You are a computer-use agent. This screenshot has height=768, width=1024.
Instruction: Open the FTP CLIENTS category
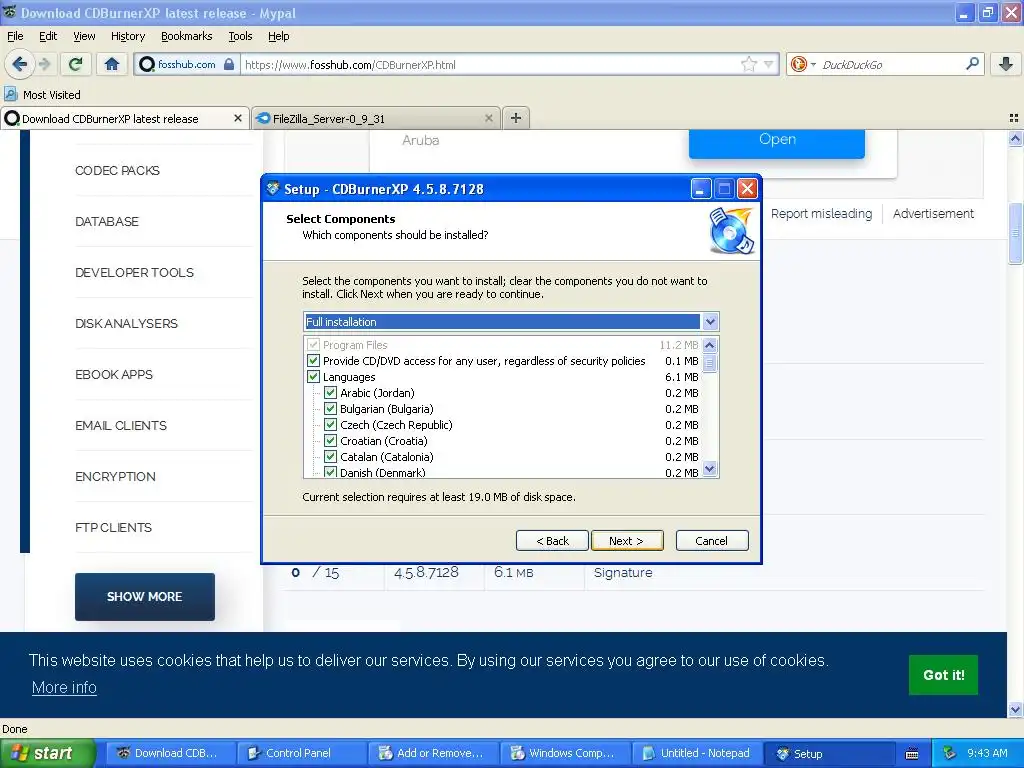click(x=113, y=527)
